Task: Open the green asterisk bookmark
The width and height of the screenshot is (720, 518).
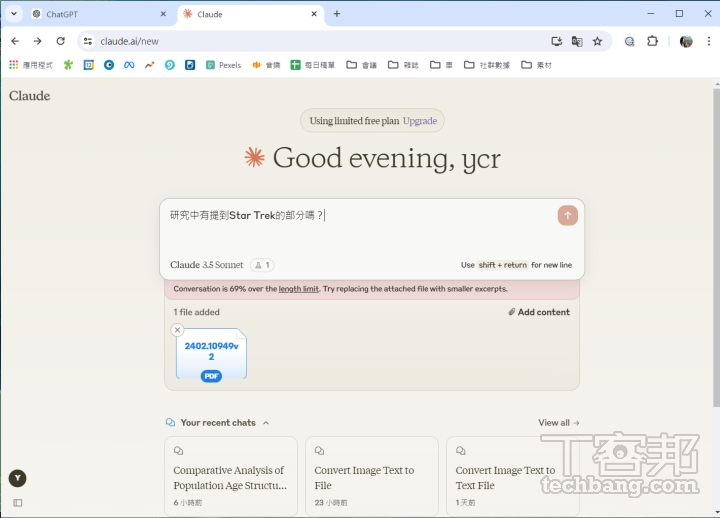Action: pyautogui.click(x=68, y=65)
